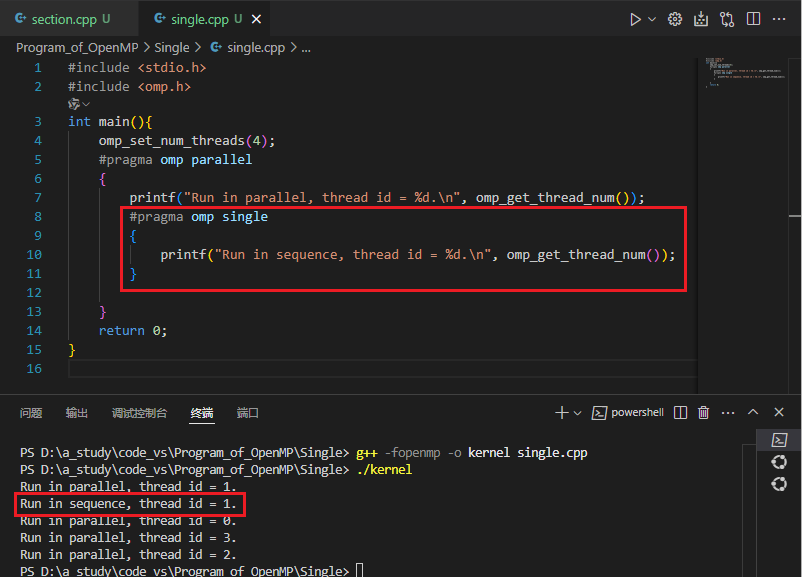
Task: Click the compare changes icon in editor toolbar
Action: 727,19
